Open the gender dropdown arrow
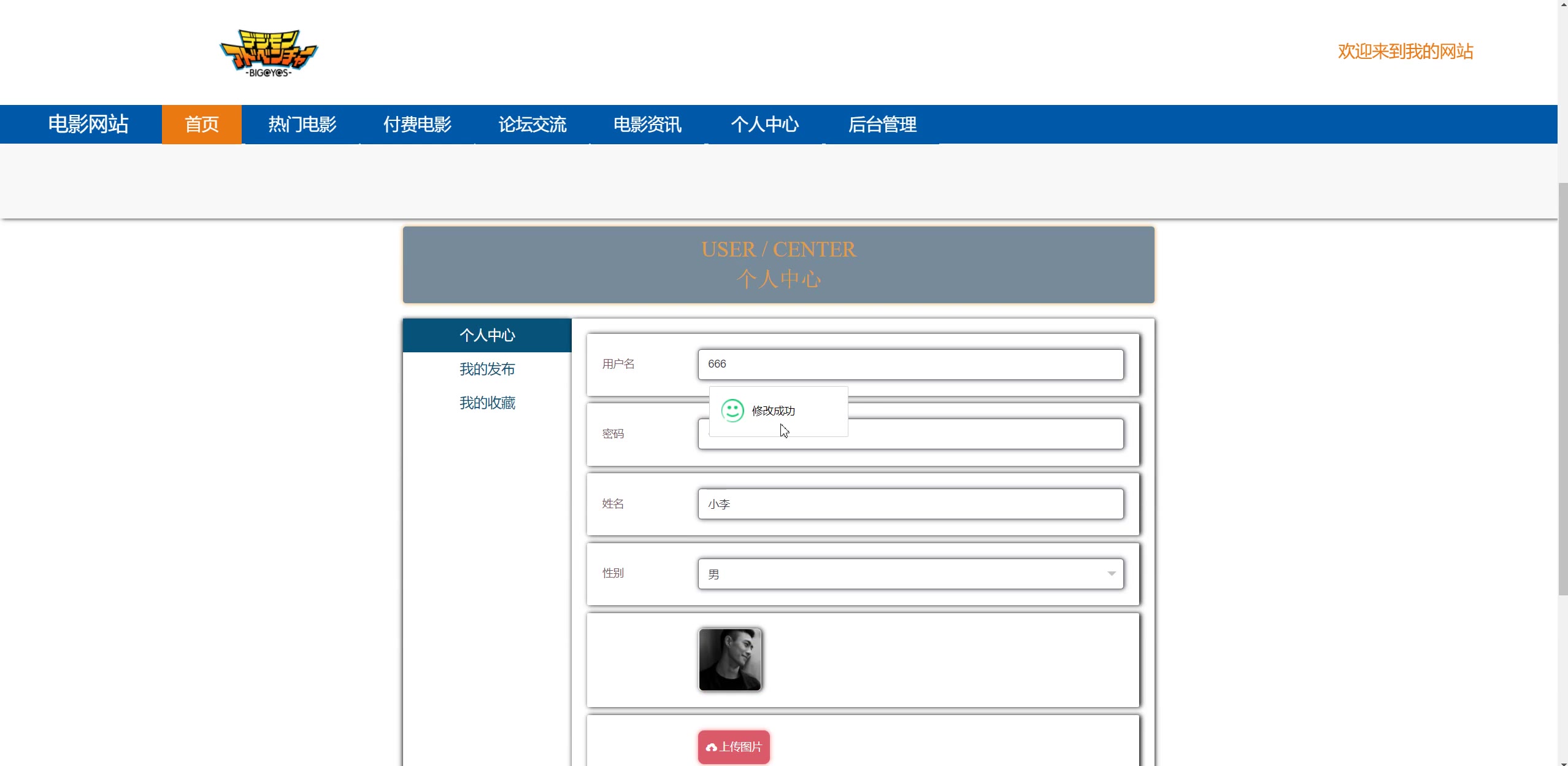The width and height of the screenshot is (1568, 766). [x=1111, y=574]
